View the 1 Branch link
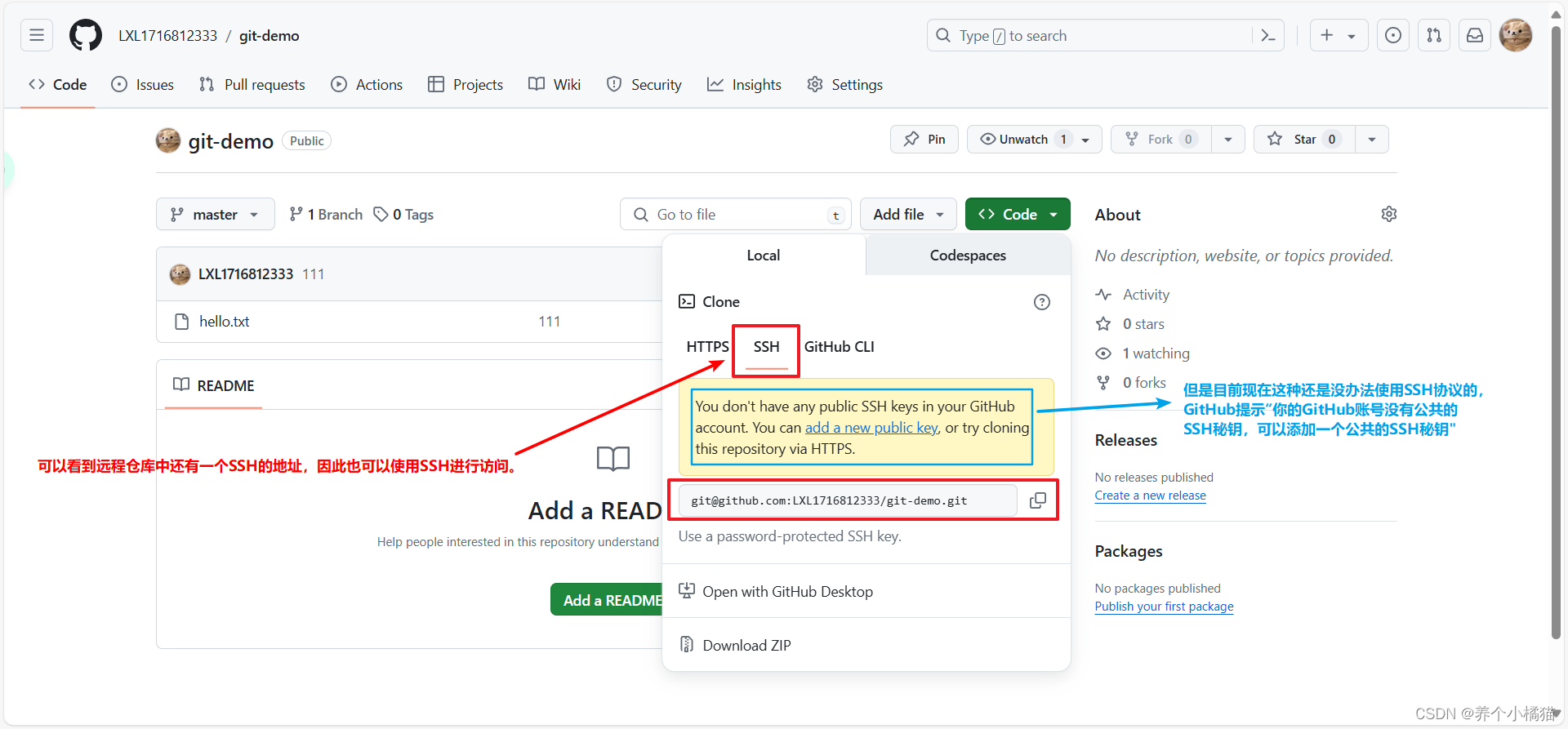1568x729 pixels. tap(326, 215)
